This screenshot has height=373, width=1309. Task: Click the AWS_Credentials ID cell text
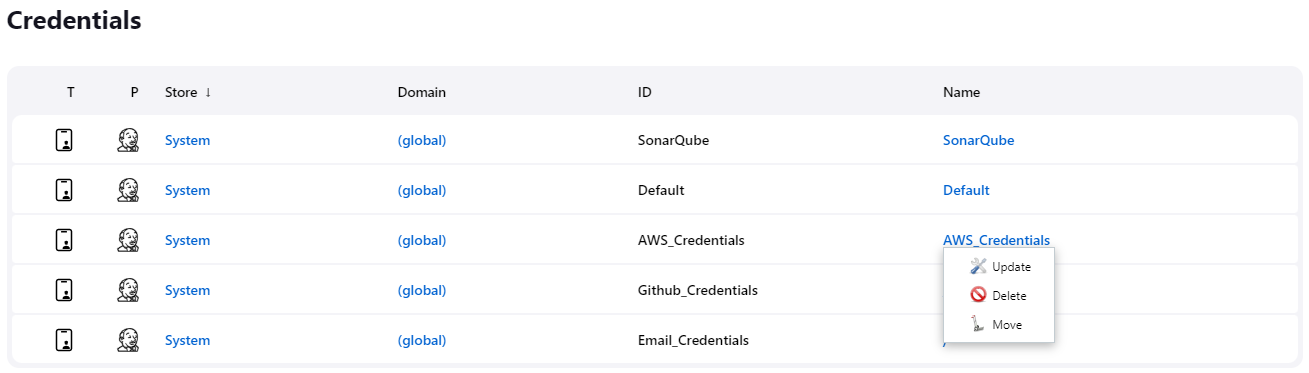coord(691,240)
